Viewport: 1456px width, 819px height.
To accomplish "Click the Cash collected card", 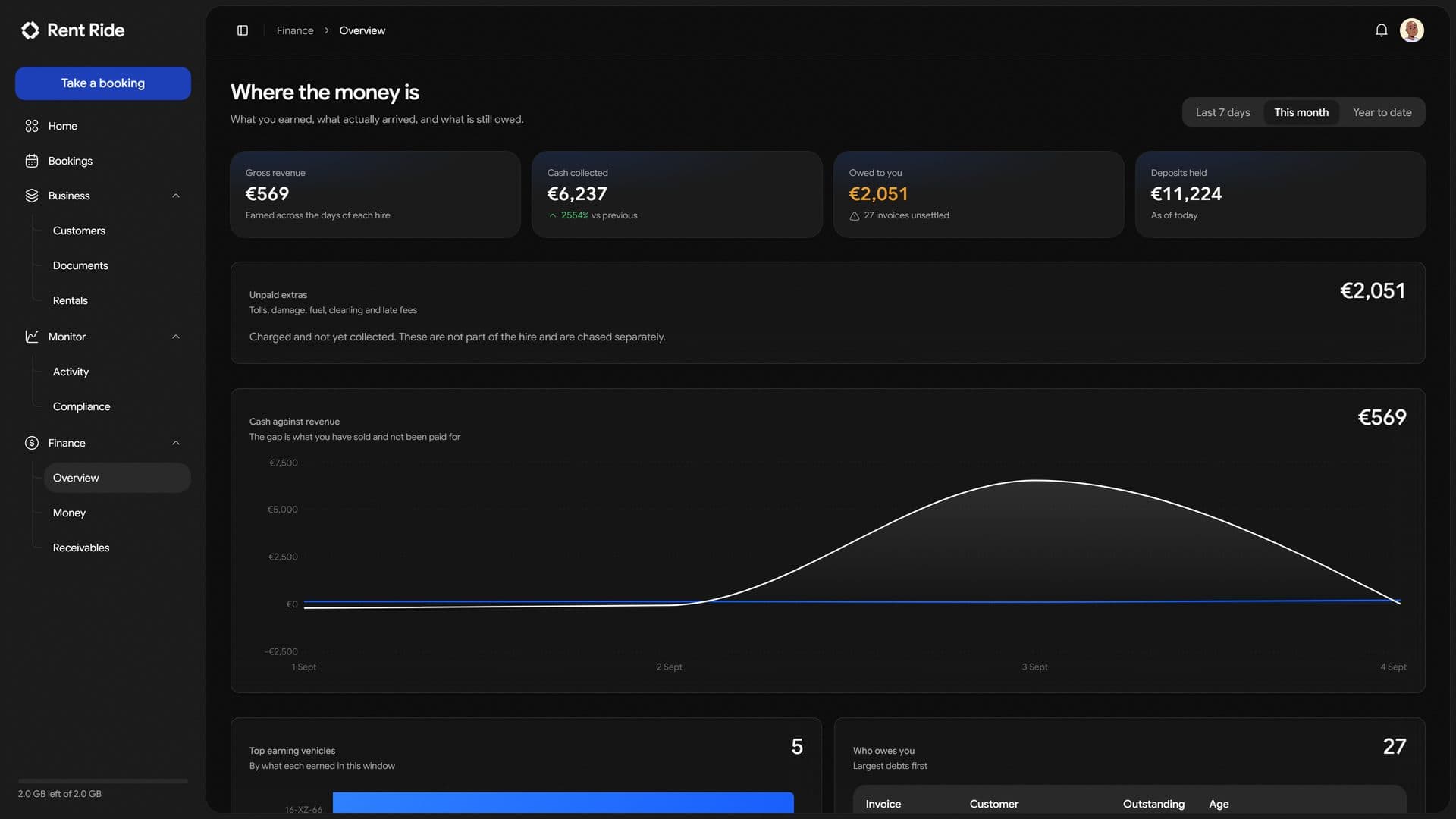I will [677, 194].
